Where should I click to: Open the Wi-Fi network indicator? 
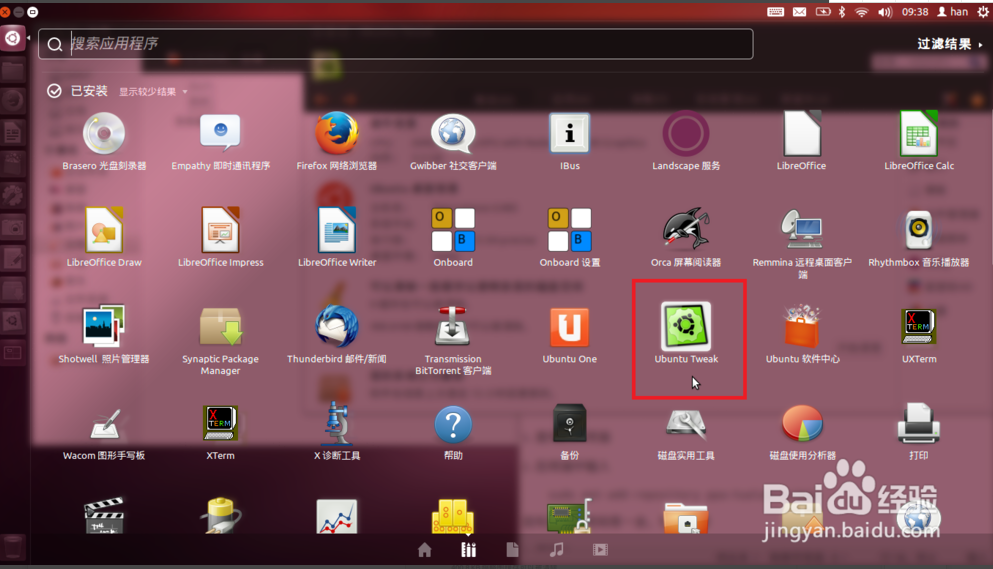point(861,11)
